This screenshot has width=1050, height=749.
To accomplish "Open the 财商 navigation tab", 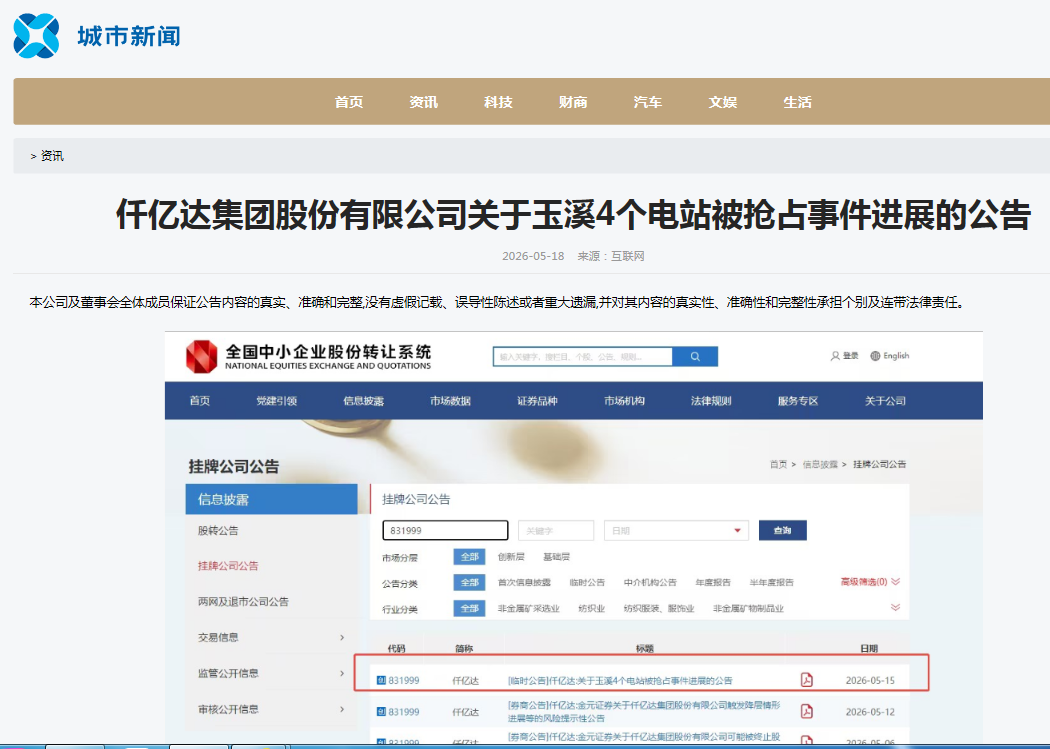I will click(573, 102).
